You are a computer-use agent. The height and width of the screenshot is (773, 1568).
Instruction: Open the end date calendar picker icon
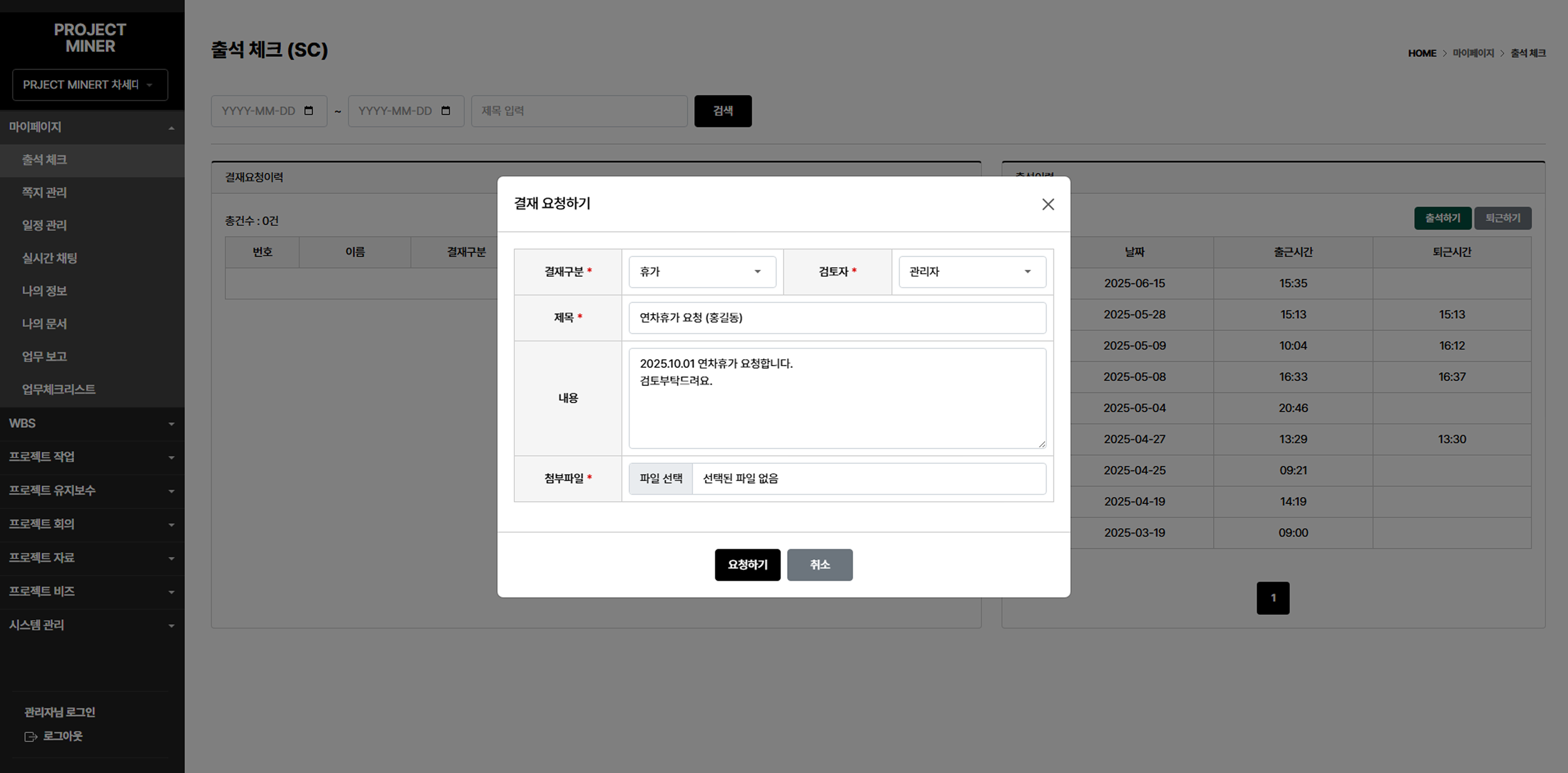pos(445,111)
